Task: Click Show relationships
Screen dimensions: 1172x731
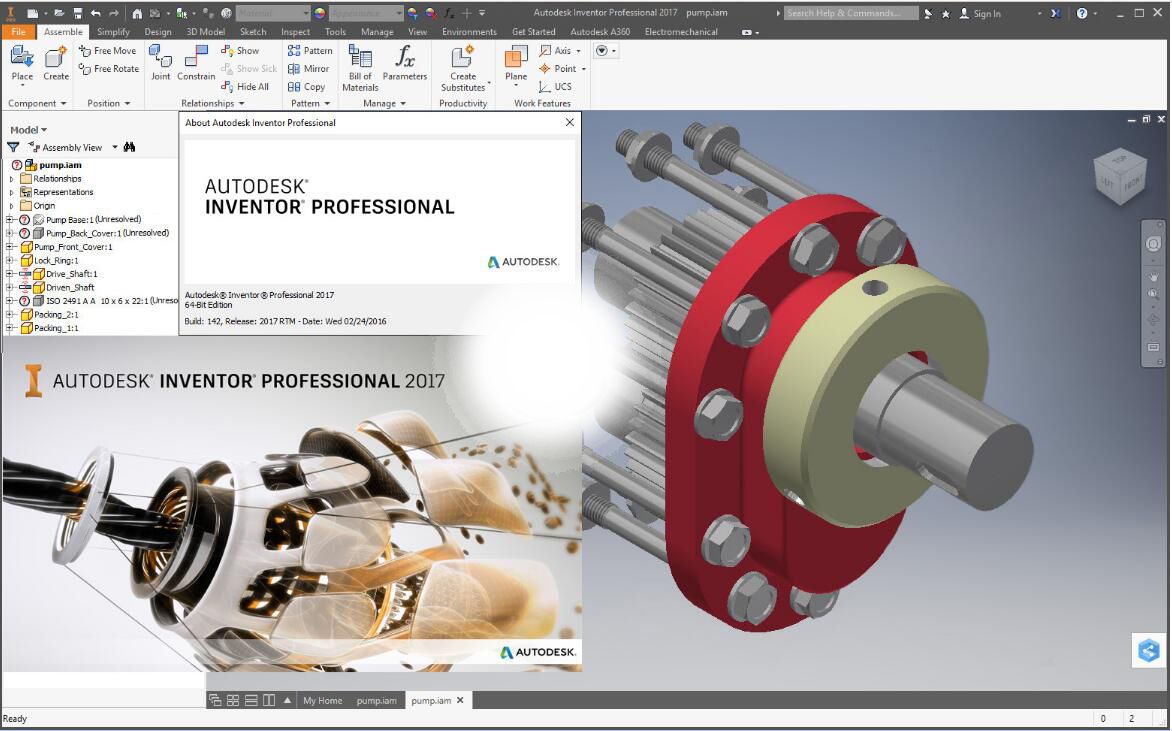Action: 240,51
